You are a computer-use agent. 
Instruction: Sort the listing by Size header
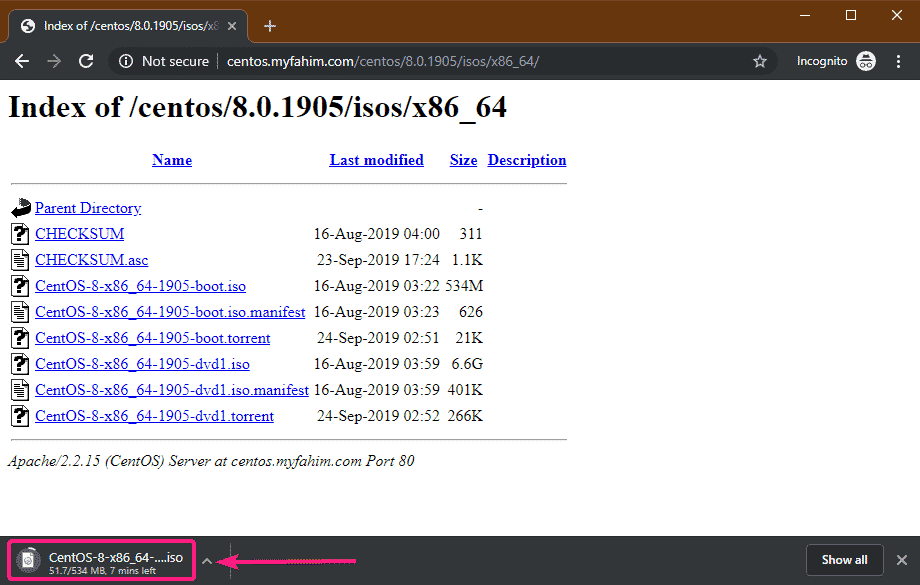click(463, 160)
